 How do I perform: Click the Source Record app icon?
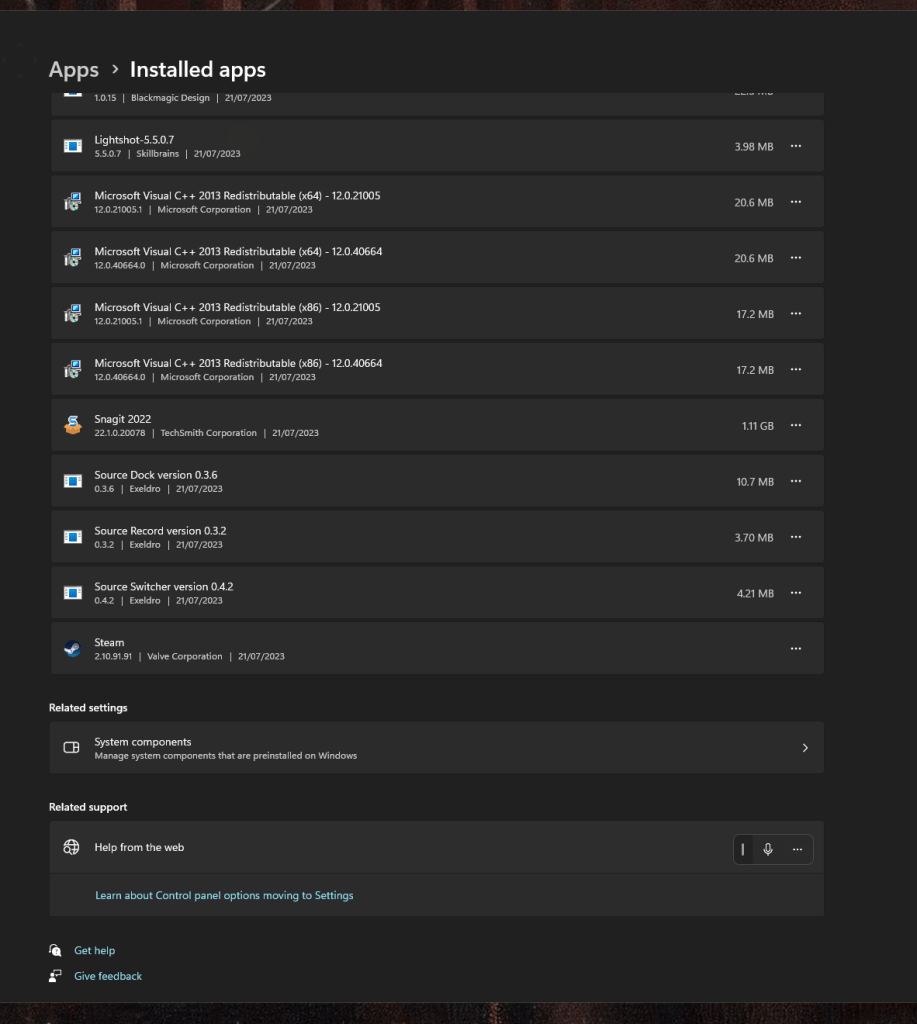72,537
